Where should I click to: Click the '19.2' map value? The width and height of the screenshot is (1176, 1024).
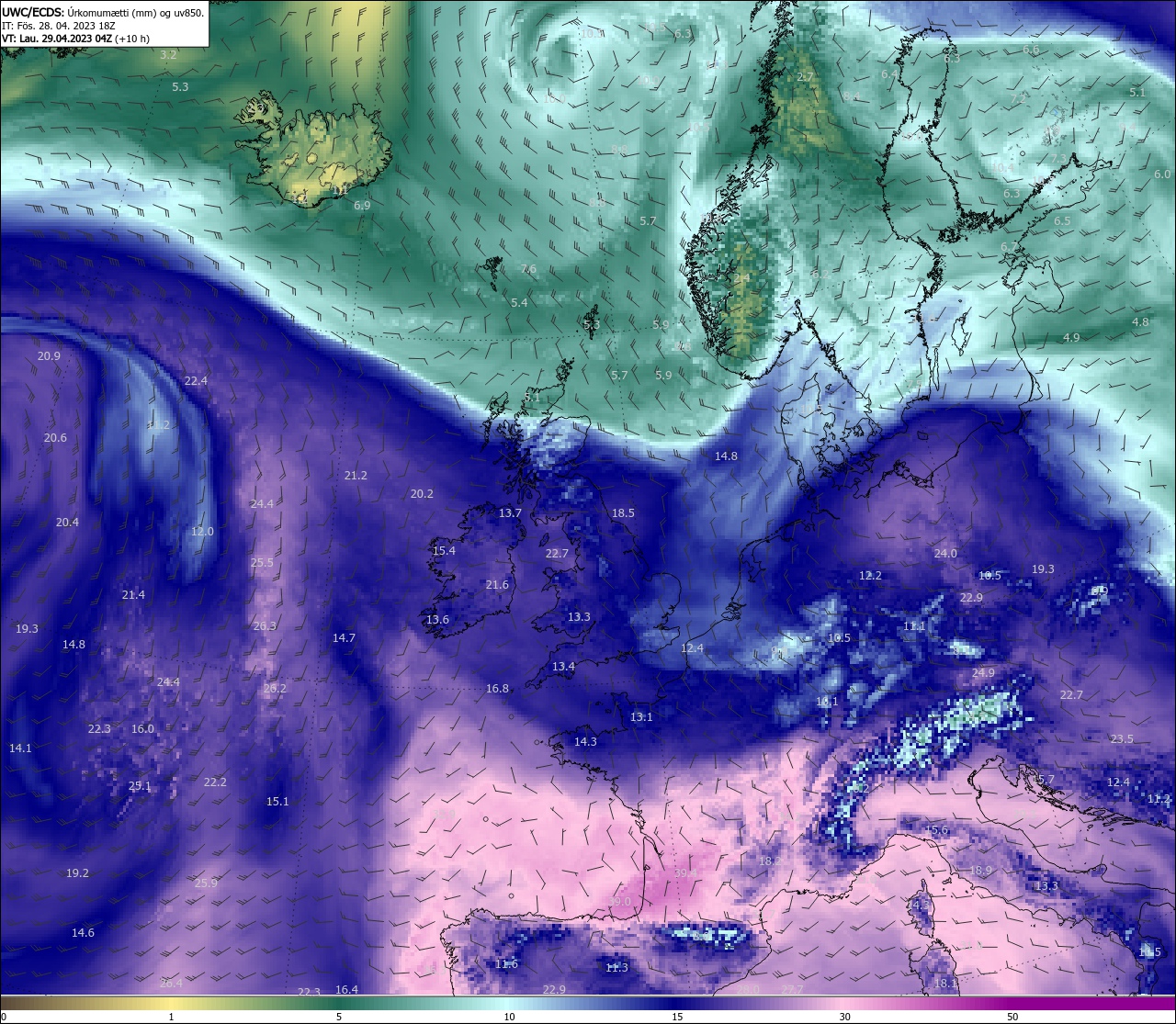77,873
